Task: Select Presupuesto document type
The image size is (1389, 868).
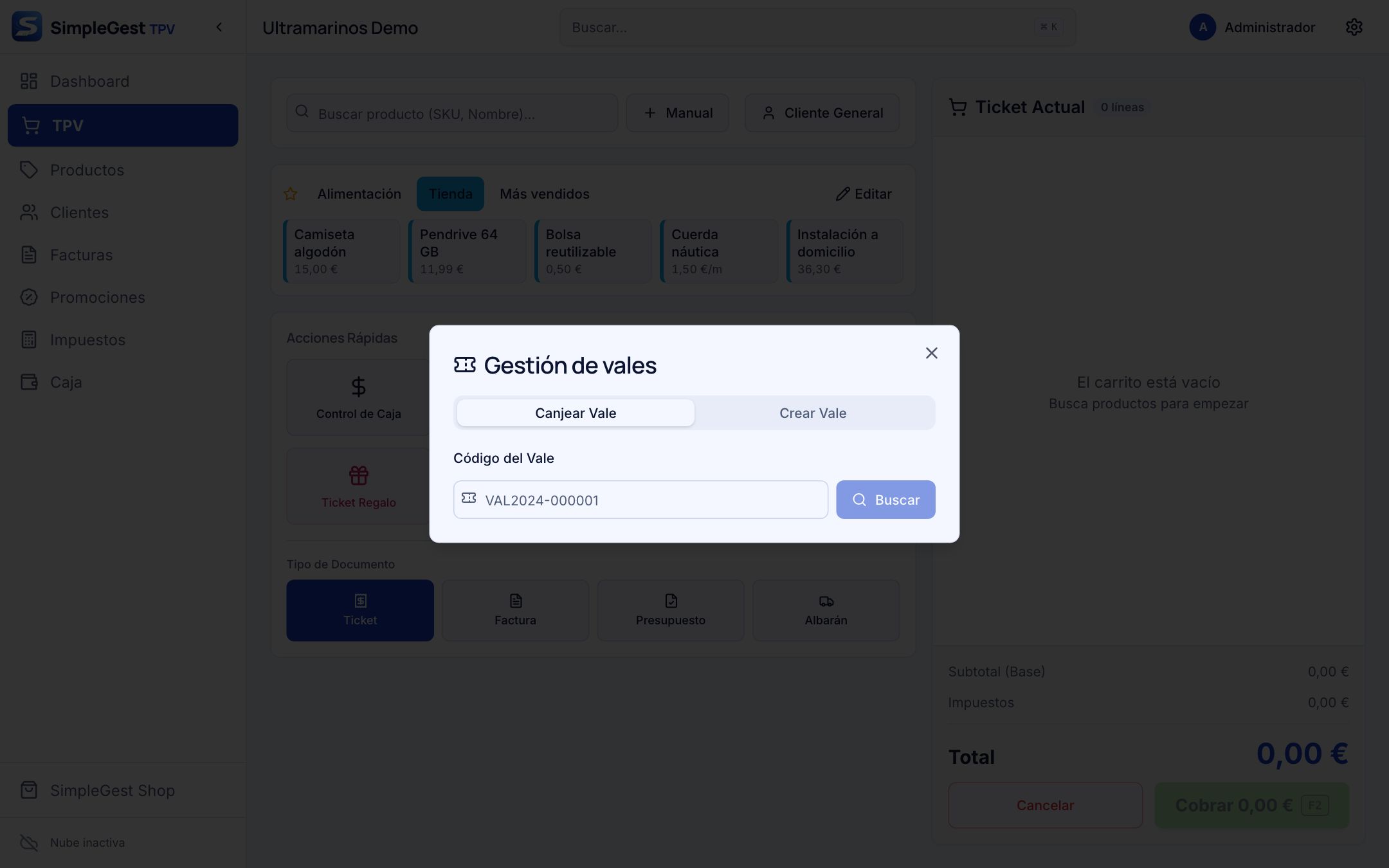Action: tap(671, 610)
